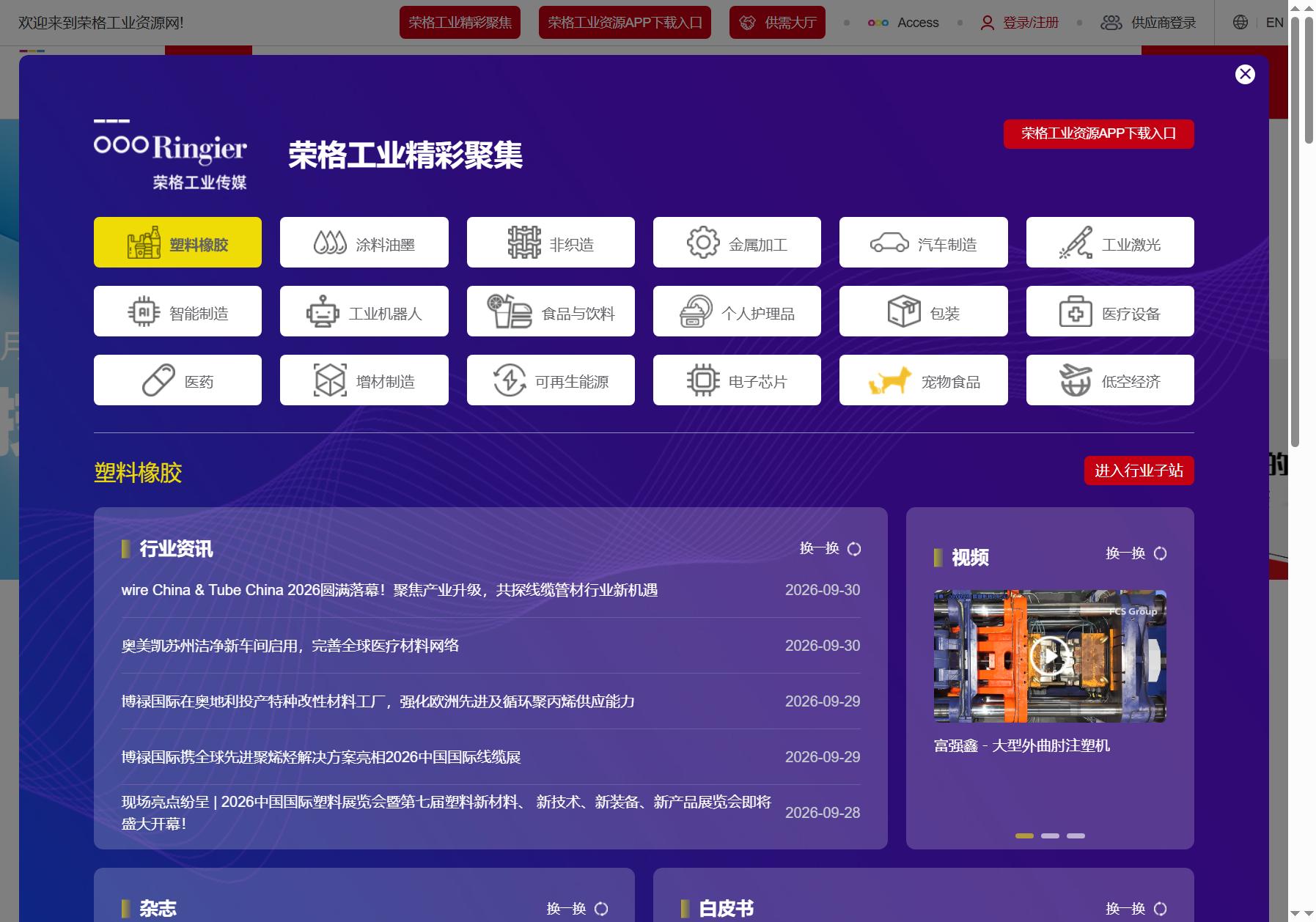Choose the 智能制造 AI chip icon

click(x=144, y=311)
